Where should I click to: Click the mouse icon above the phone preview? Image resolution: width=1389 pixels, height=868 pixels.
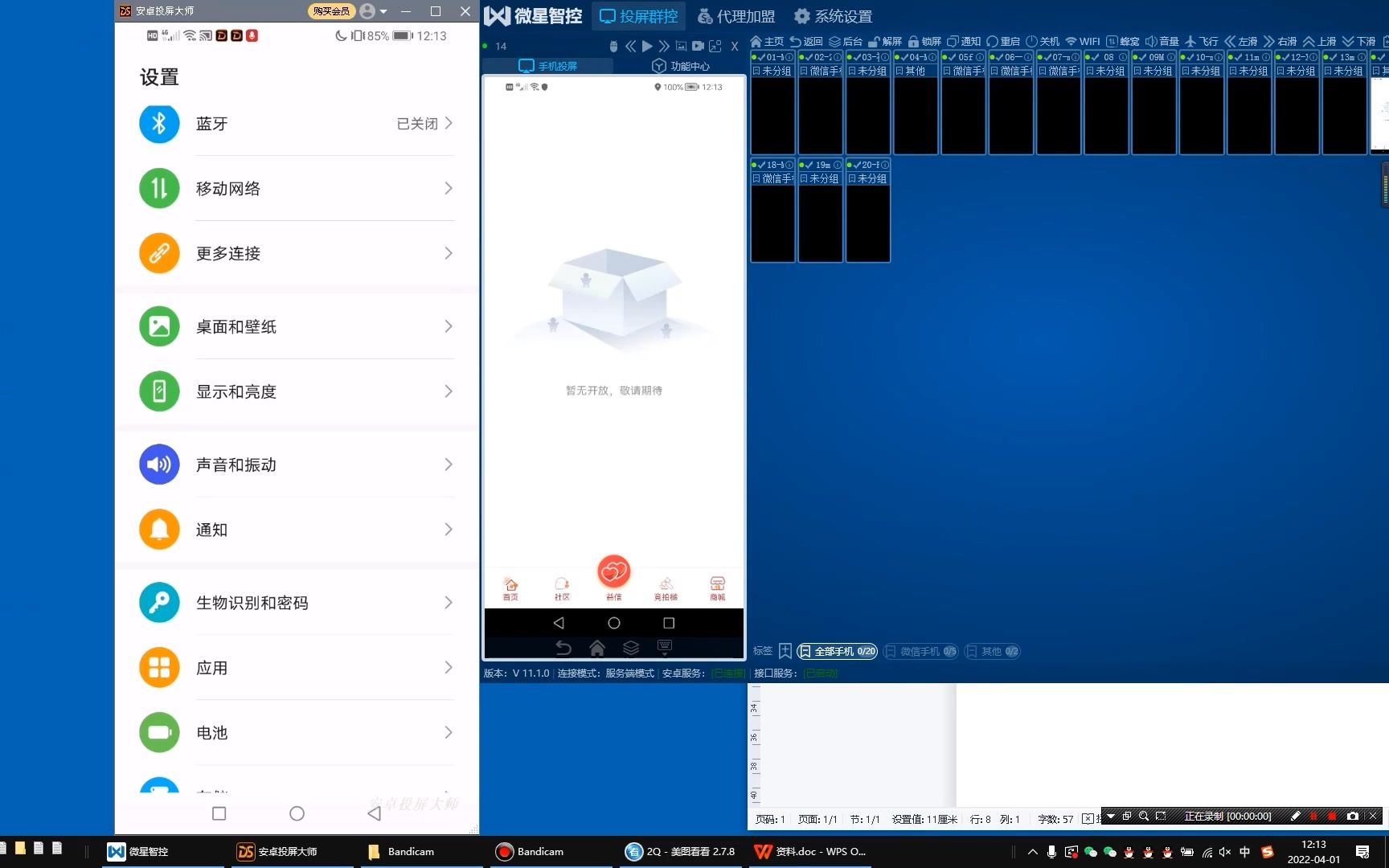[x=613, y=46]
